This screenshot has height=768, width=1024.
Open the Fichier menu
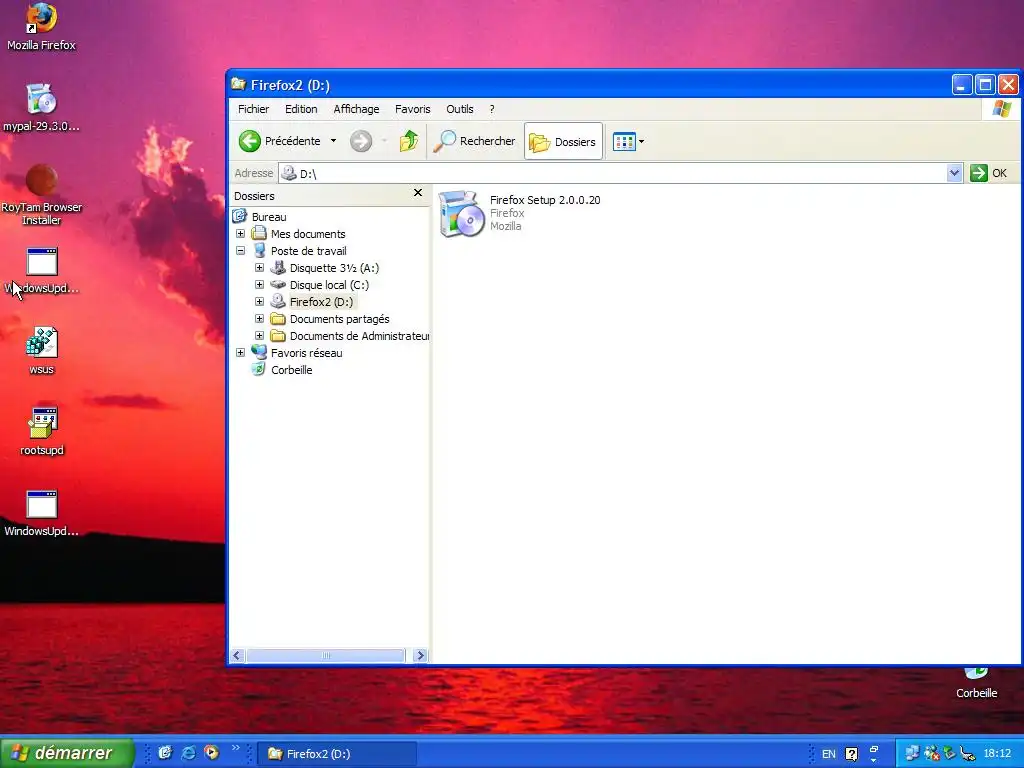point(253,109)
